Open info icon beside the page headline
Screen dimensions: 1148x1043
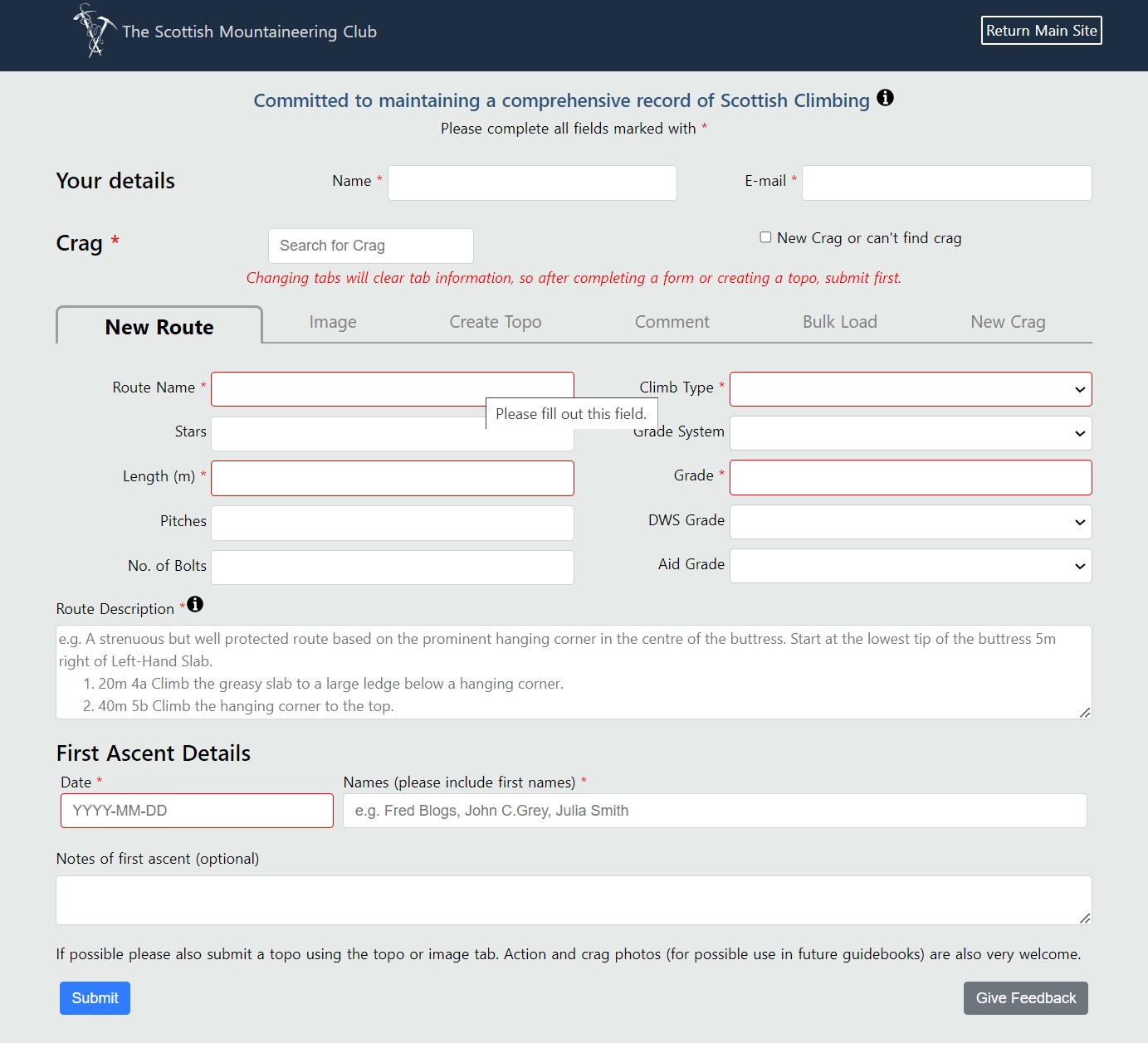(x=886, y=98)
